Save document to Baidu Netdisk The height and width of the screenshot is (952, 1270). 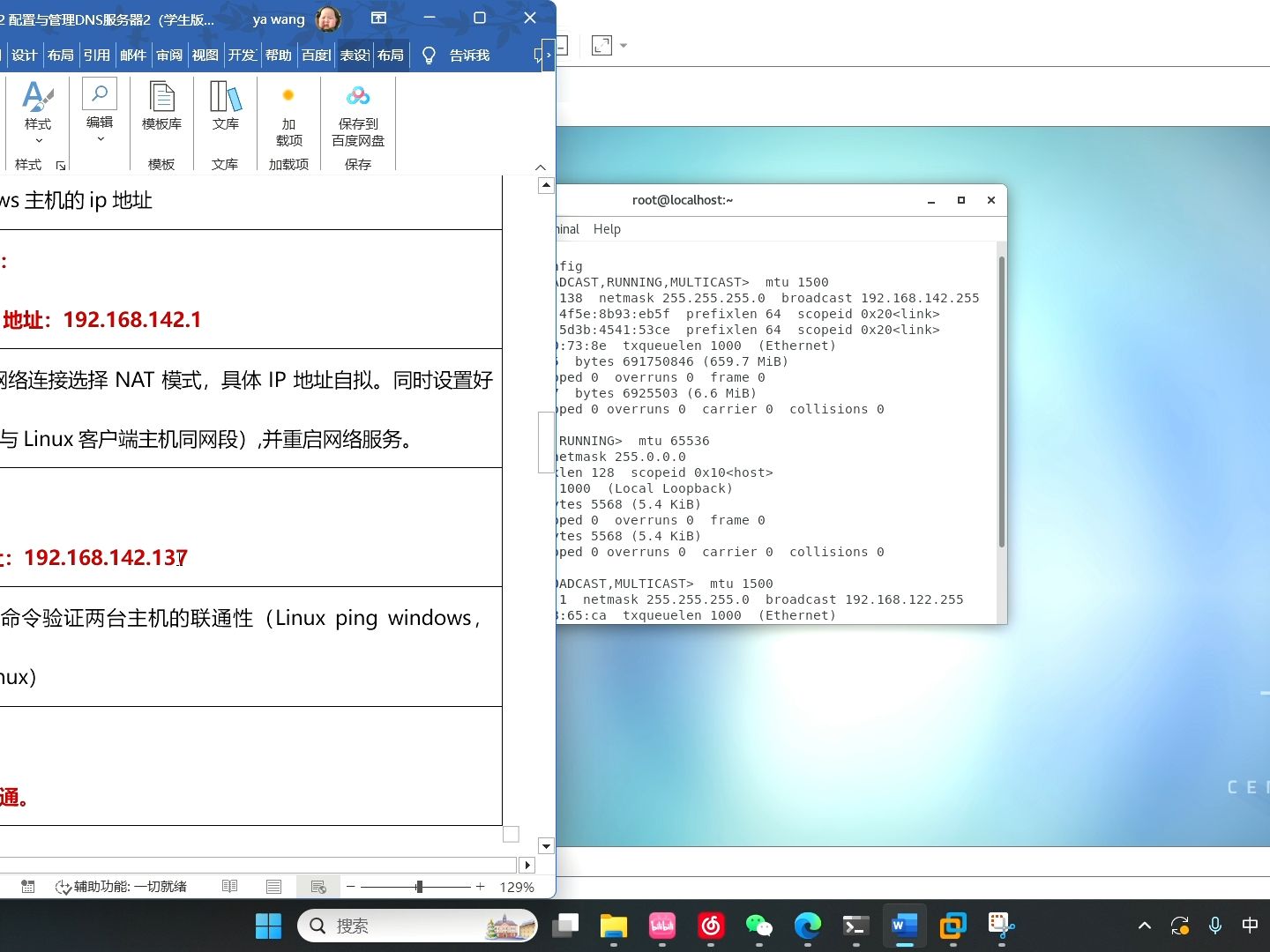[357, 112]
